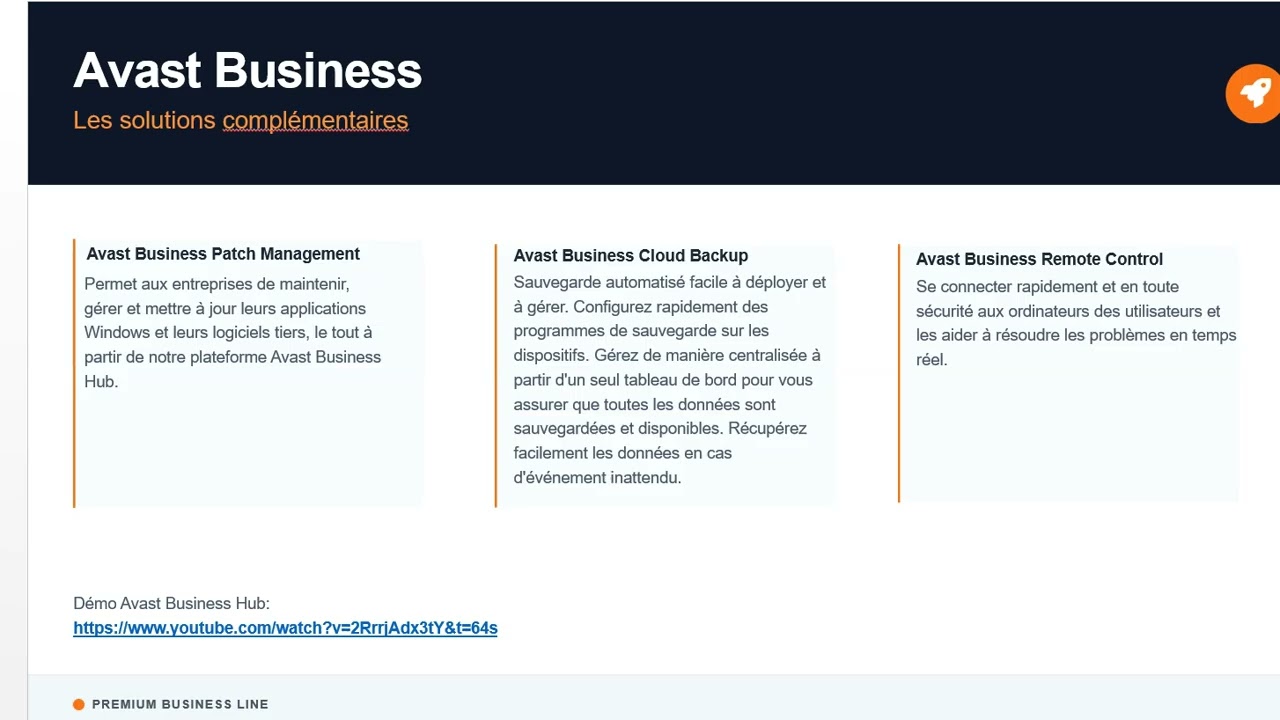Select 'Avast Business Patch Management' heading

tap(223, 254)
